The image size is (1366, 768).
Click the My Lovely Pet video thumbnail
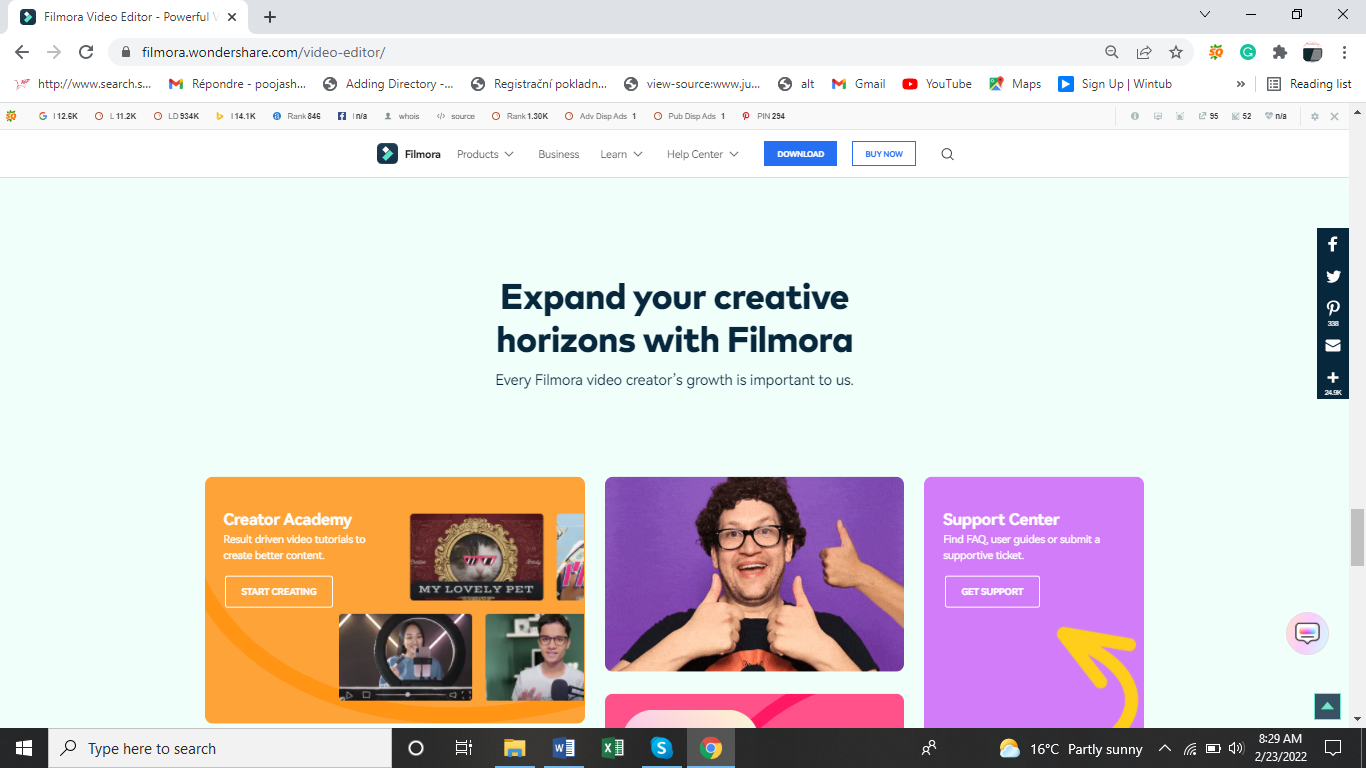(x=477, y=557)
